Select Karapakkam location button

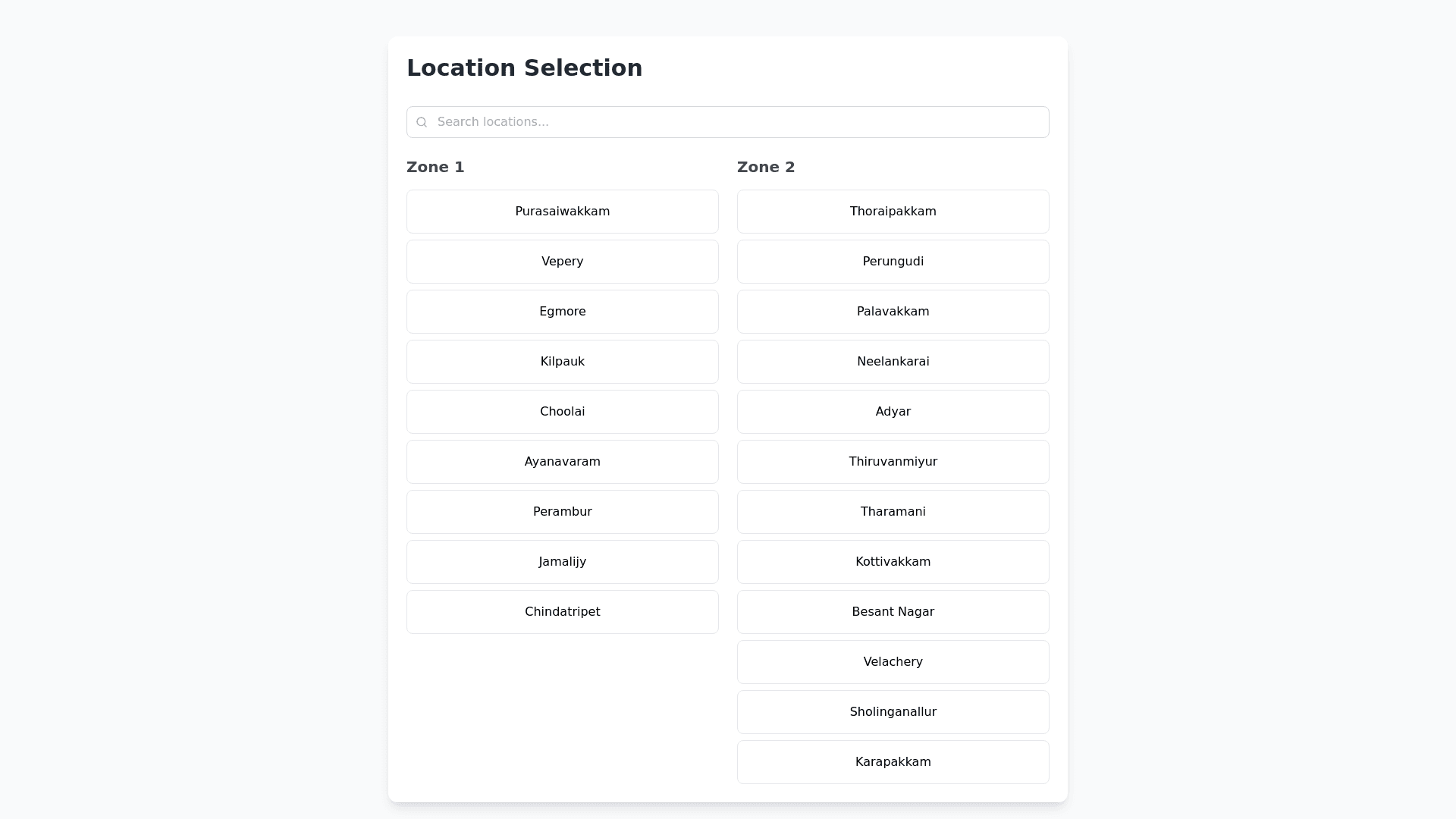click(x=893, y=762)
